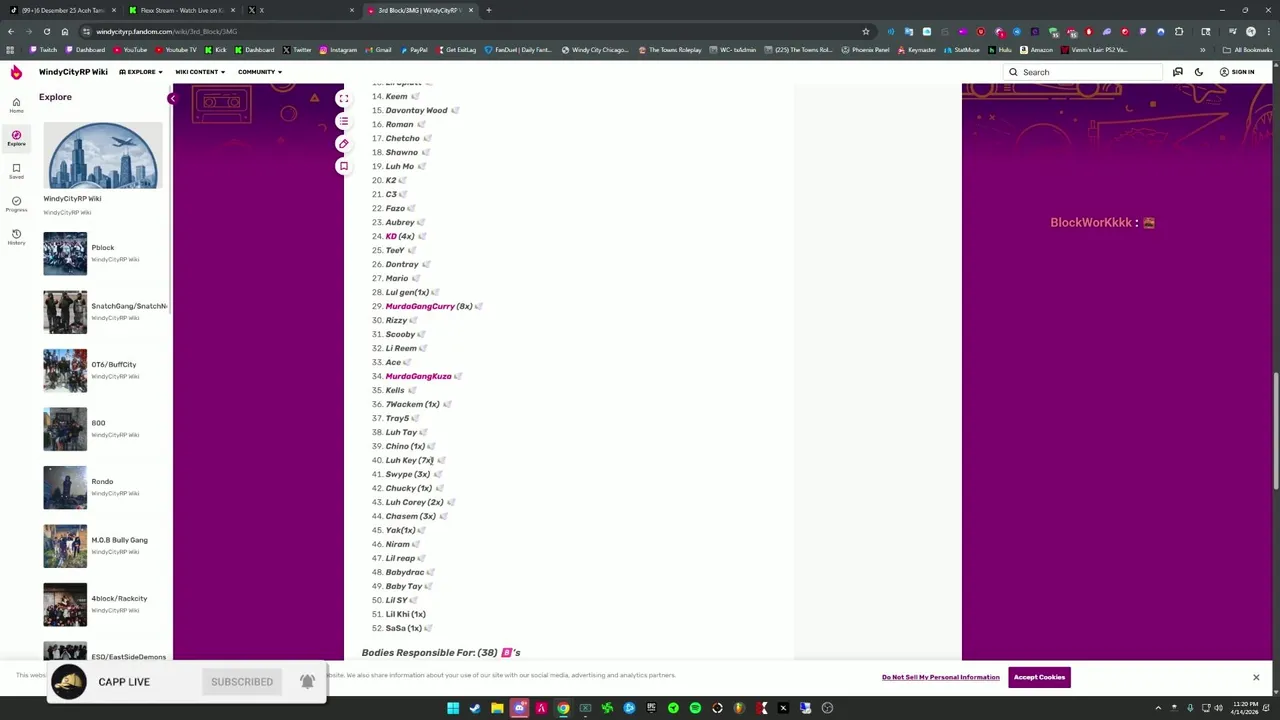The height and width of the screenshot is (720, 1280).
Task: Open the Explore dropdown menu
Action: click(141, 72)
